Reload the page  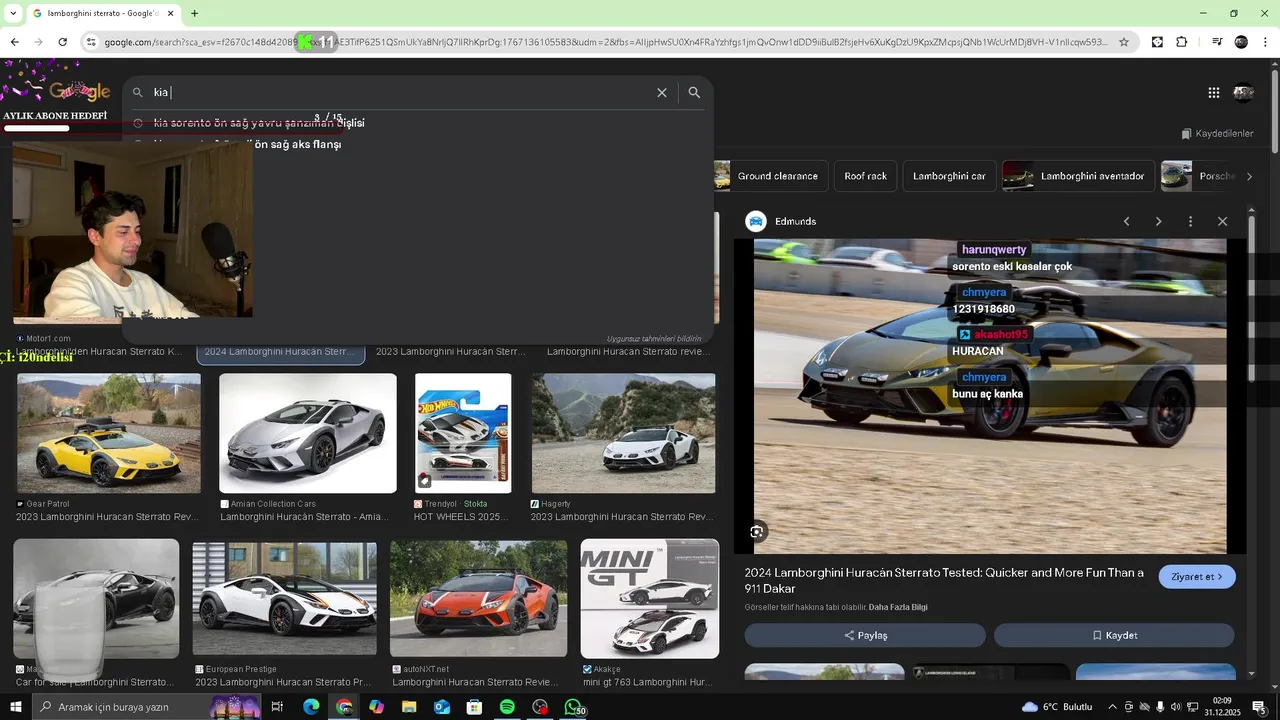[62, 42]
